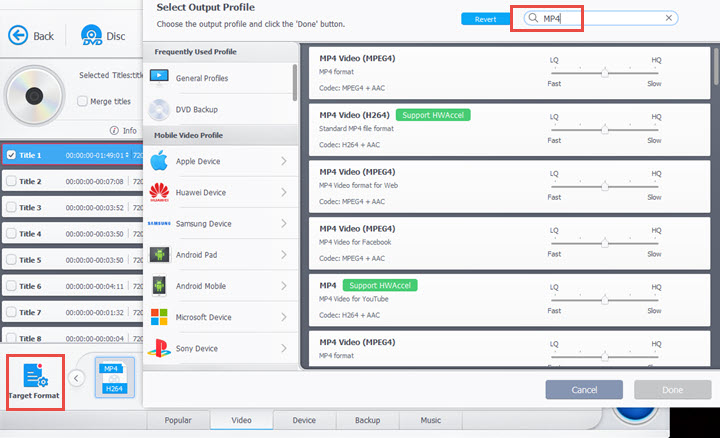Screen dimensions: 720x438
Task: Switch to the Backup tab
Action: pyautogui.click(x=367, y=420)
